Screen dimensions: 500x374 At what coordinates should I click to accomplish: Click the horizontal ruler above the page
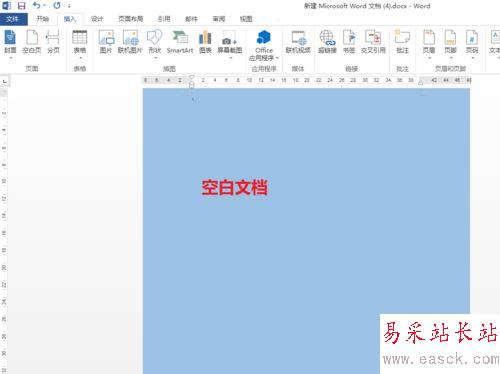tap(307, 80)
